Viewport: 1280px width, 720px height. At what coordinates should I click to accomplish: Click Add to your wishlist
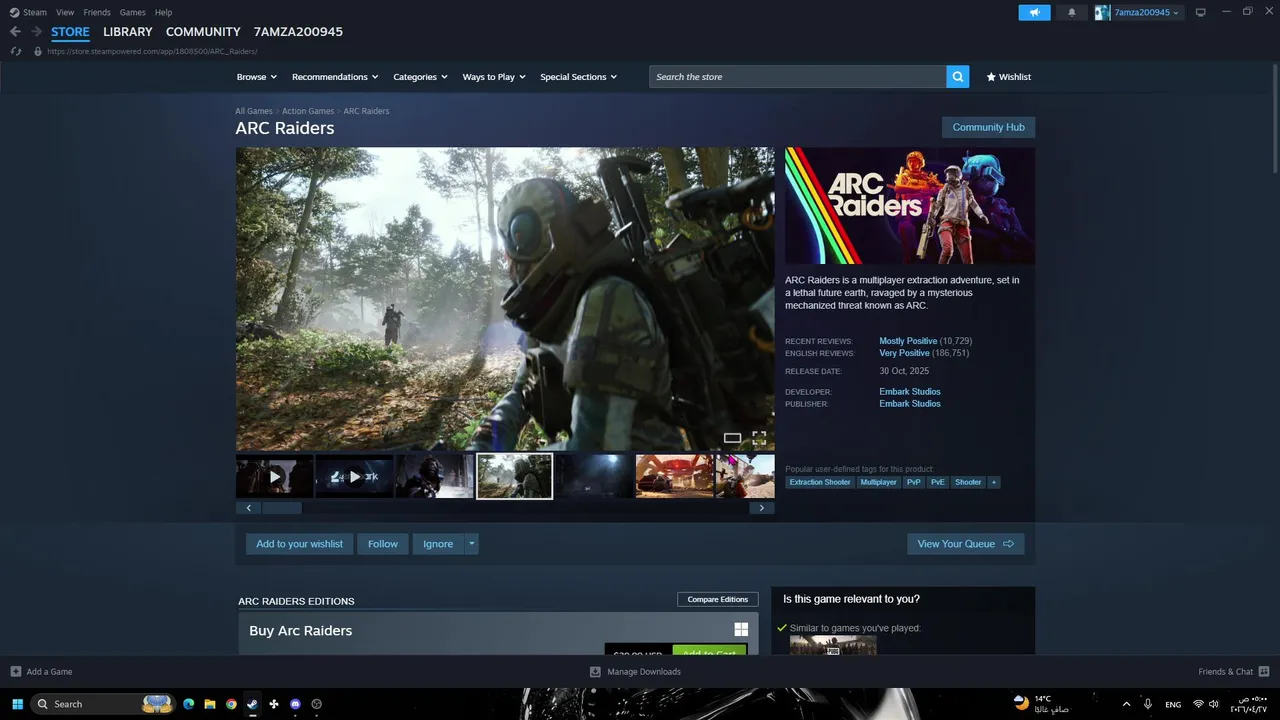coord(299,544)
